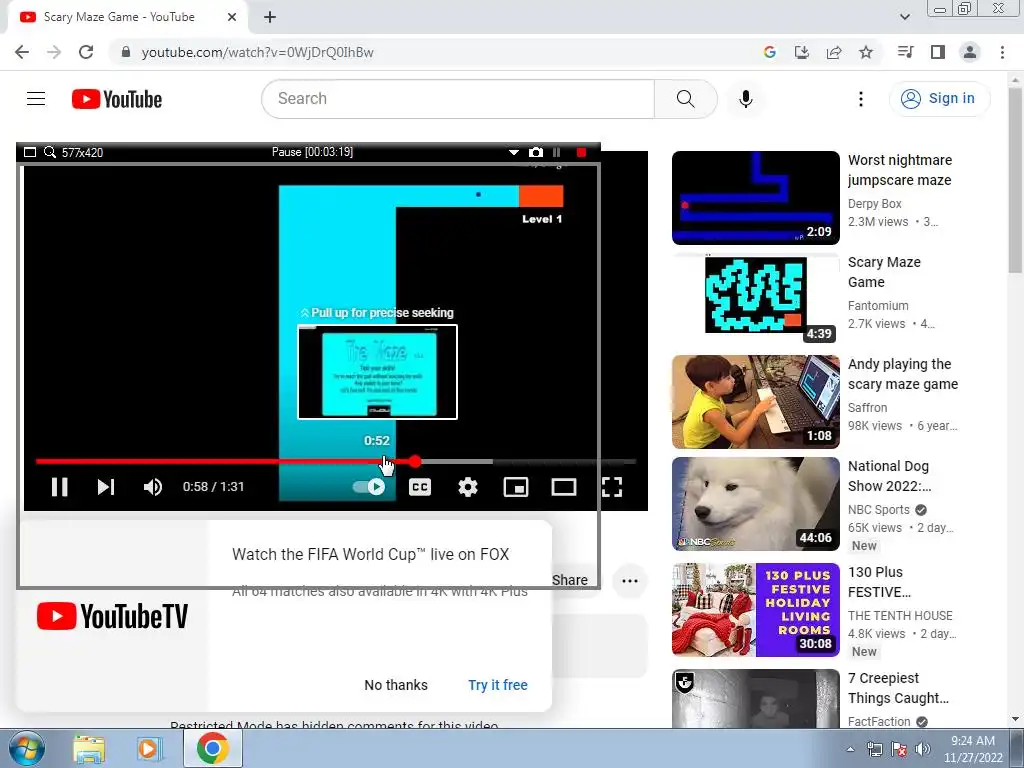The height and width of the screenshot is (768, 1024).
Task: Turn on closed captions
Action: pos(420,487)
